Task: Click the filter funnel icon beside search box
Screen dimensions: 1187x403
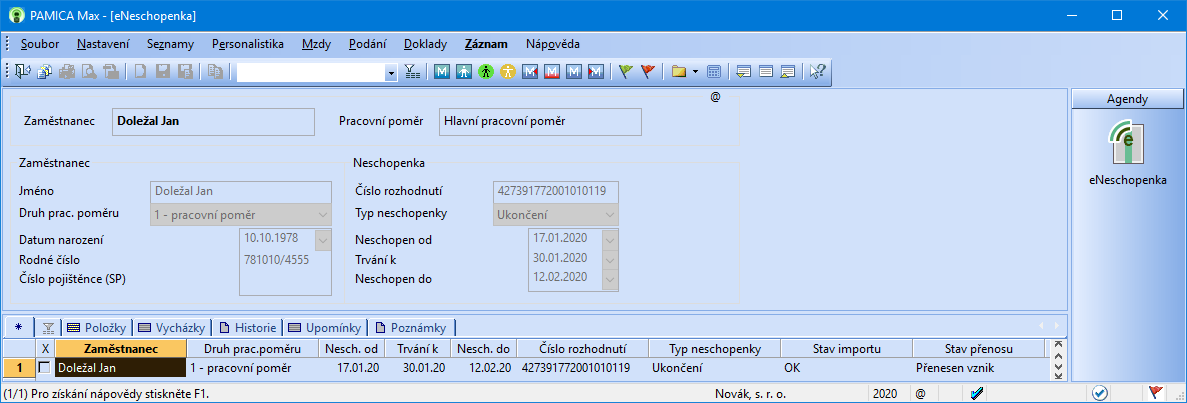Action: coord(412,71)
